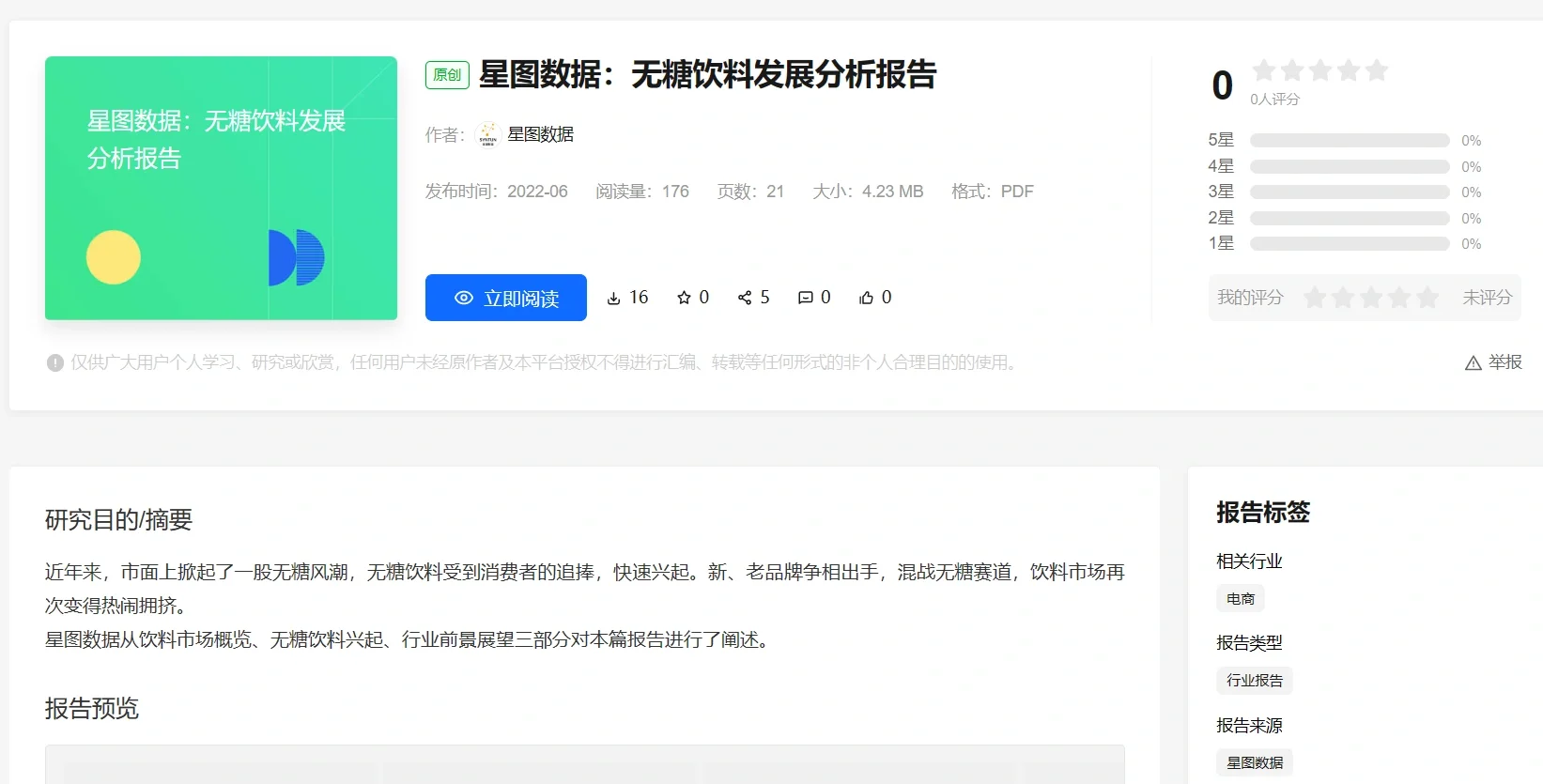Click the 3星 rating progress bar

coord(1350,192)
